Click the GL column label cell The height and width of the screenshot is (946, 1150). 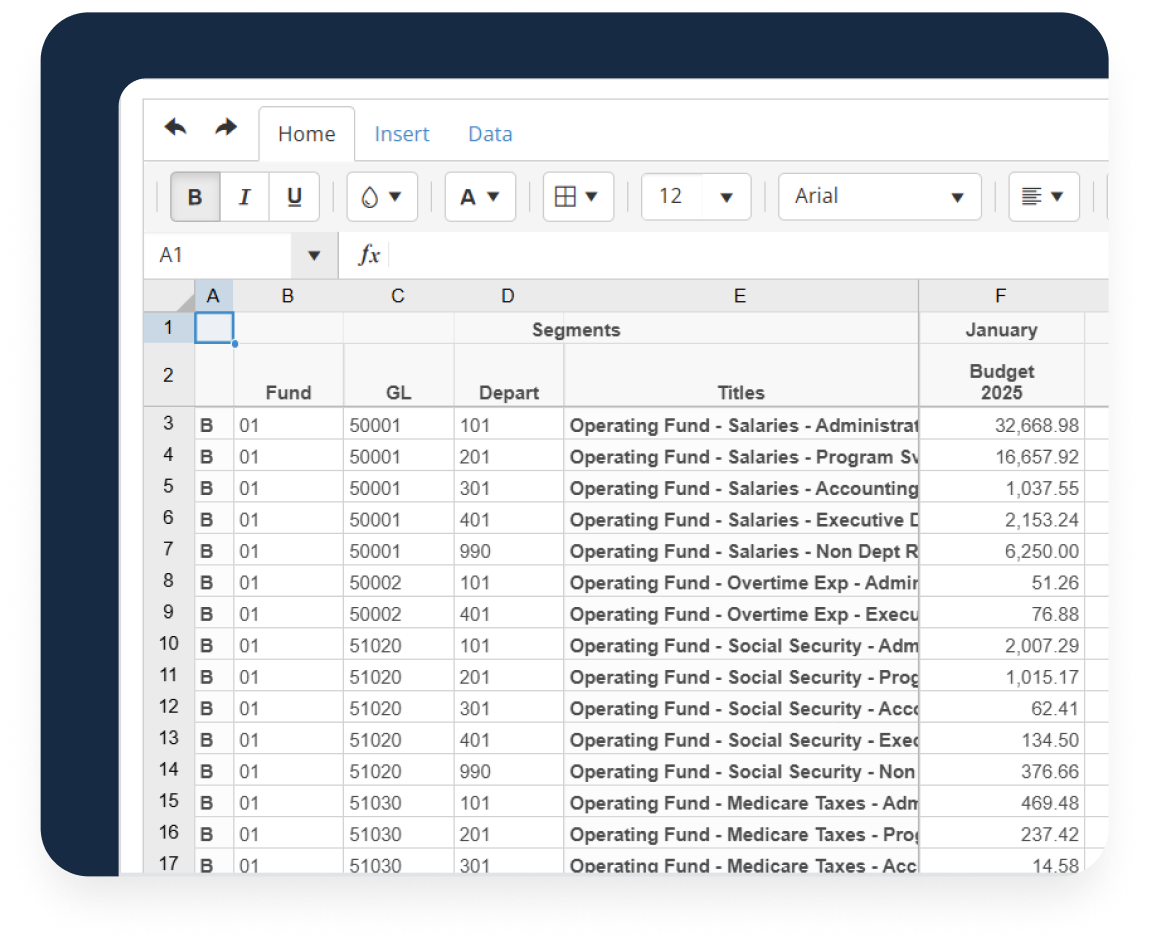[x=398, y=375]
